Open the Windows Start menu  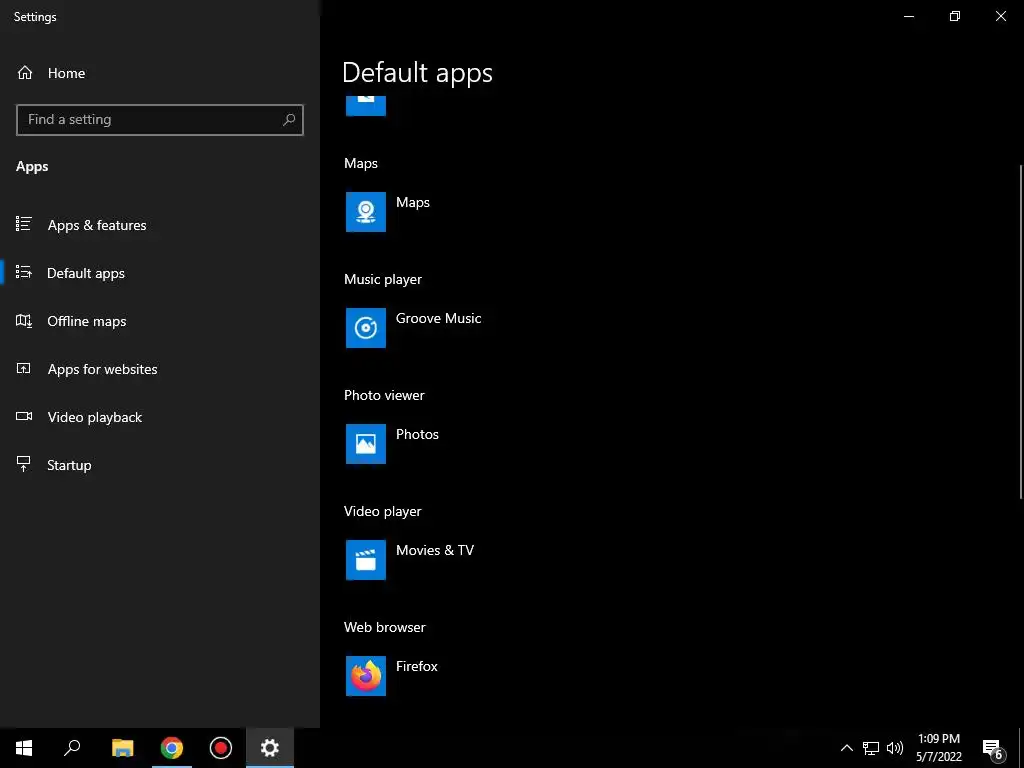(24, 748)
